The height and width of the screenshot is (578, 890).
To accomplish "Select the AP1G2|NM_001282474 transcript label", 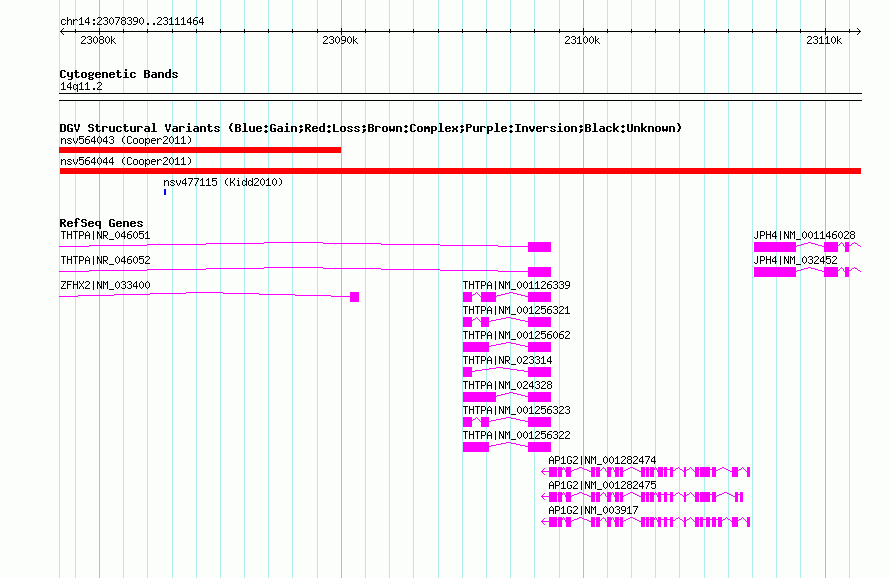I will 602,460.
